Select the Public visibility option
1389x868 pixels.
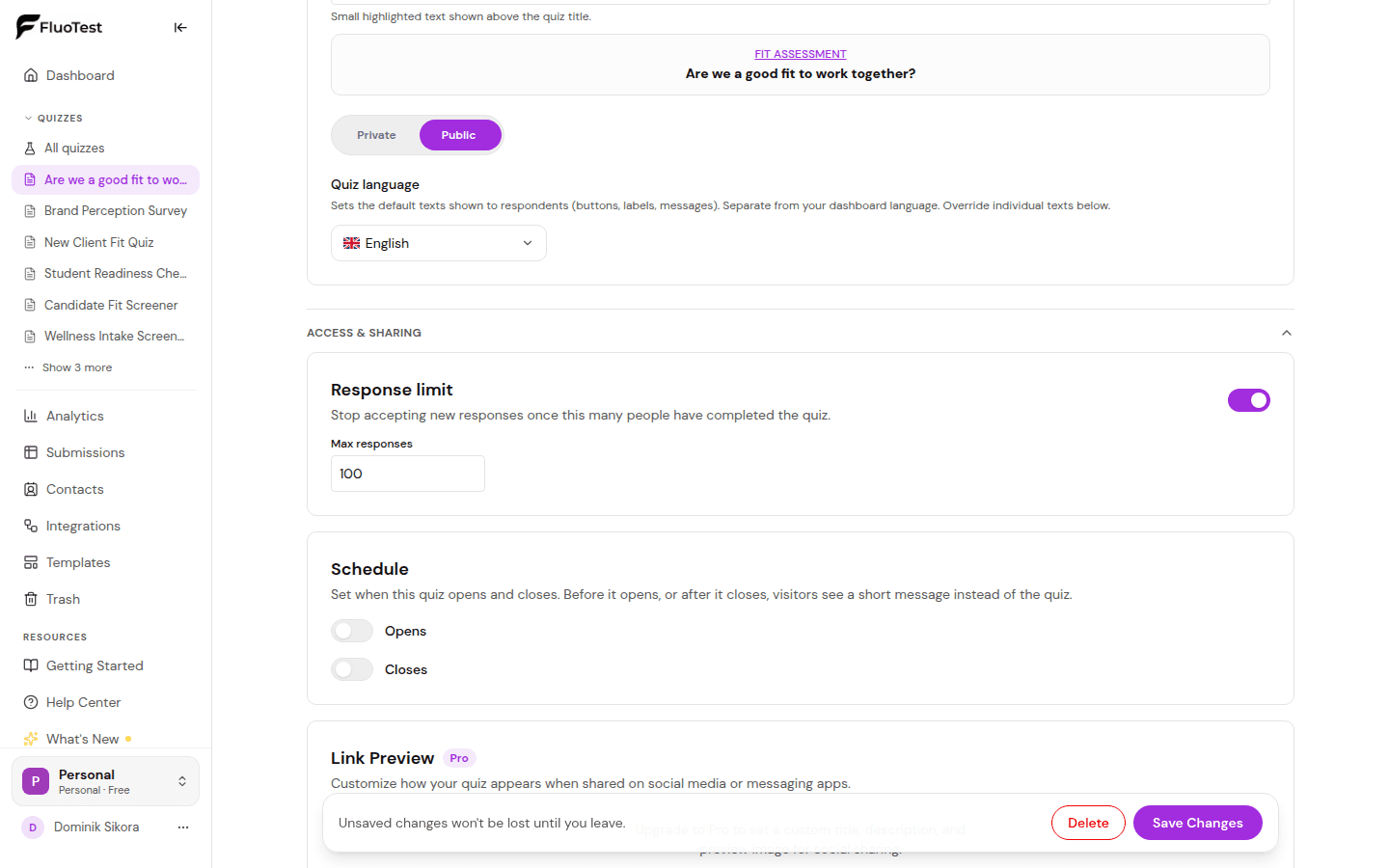pyautogui.click(x=459, y=135)
